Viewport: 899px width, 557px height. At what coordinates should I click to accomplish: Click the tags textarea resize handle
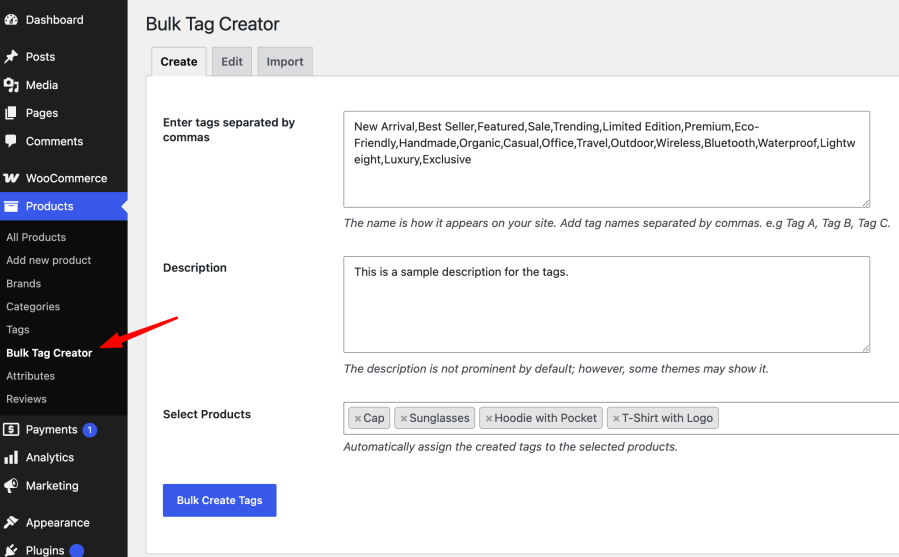(x=866, y=203)
